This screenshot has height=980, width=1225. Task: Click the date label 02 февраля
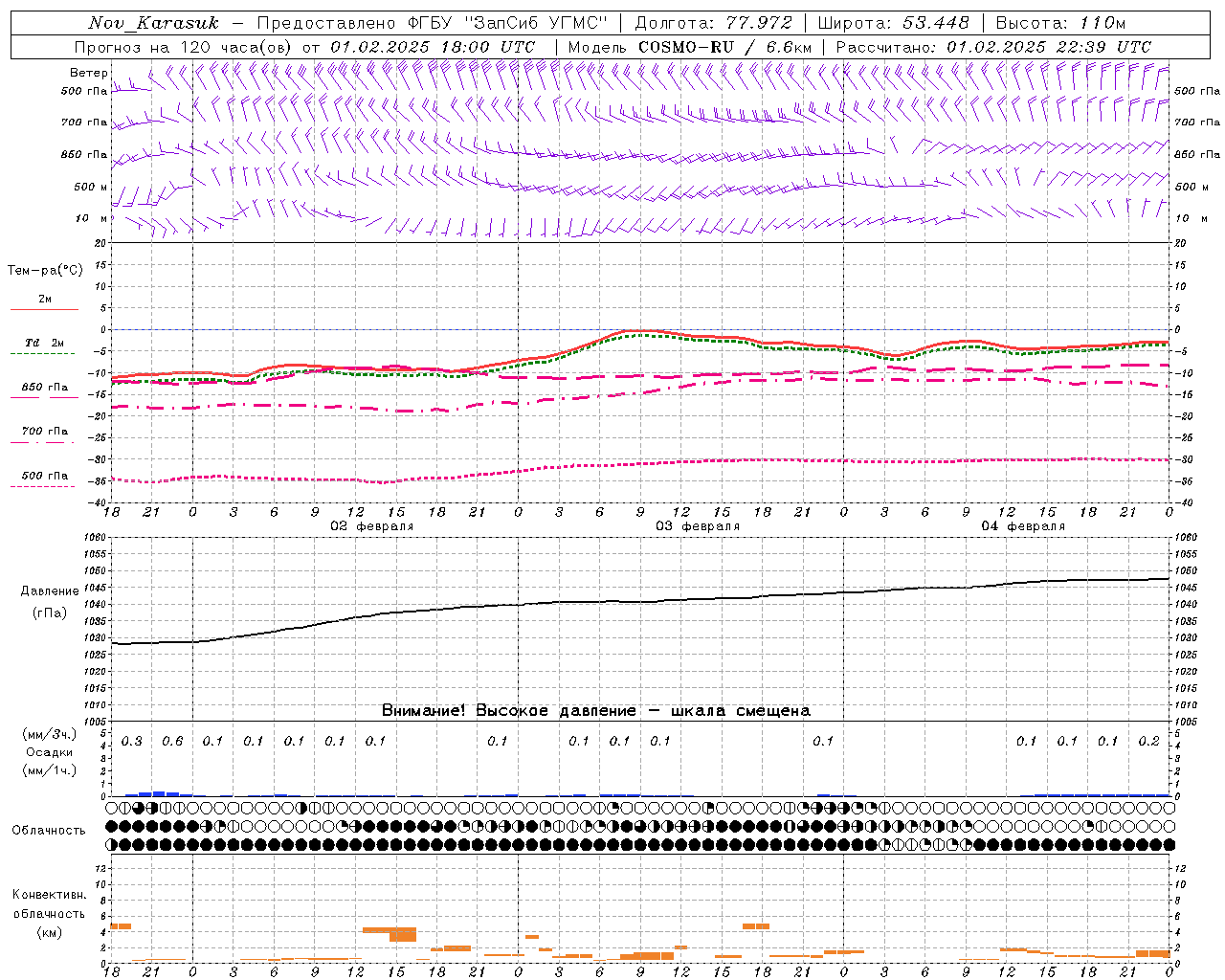(x=372, y=526)
